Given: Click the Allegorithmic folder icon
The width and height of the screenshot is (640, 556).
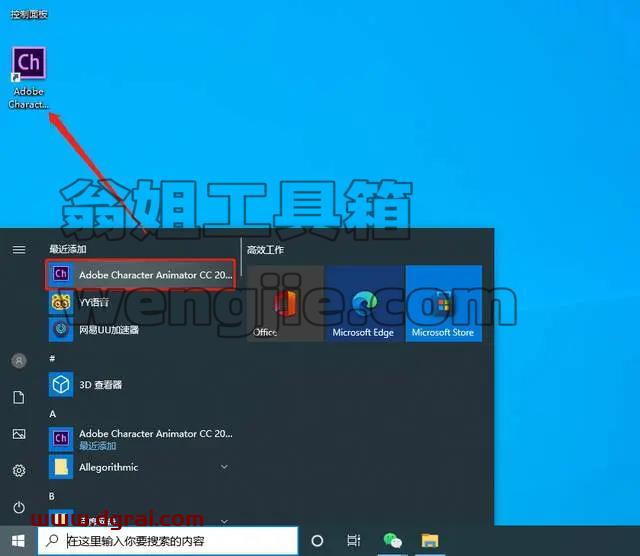Looking at the screenshot, I should (61, 467).
